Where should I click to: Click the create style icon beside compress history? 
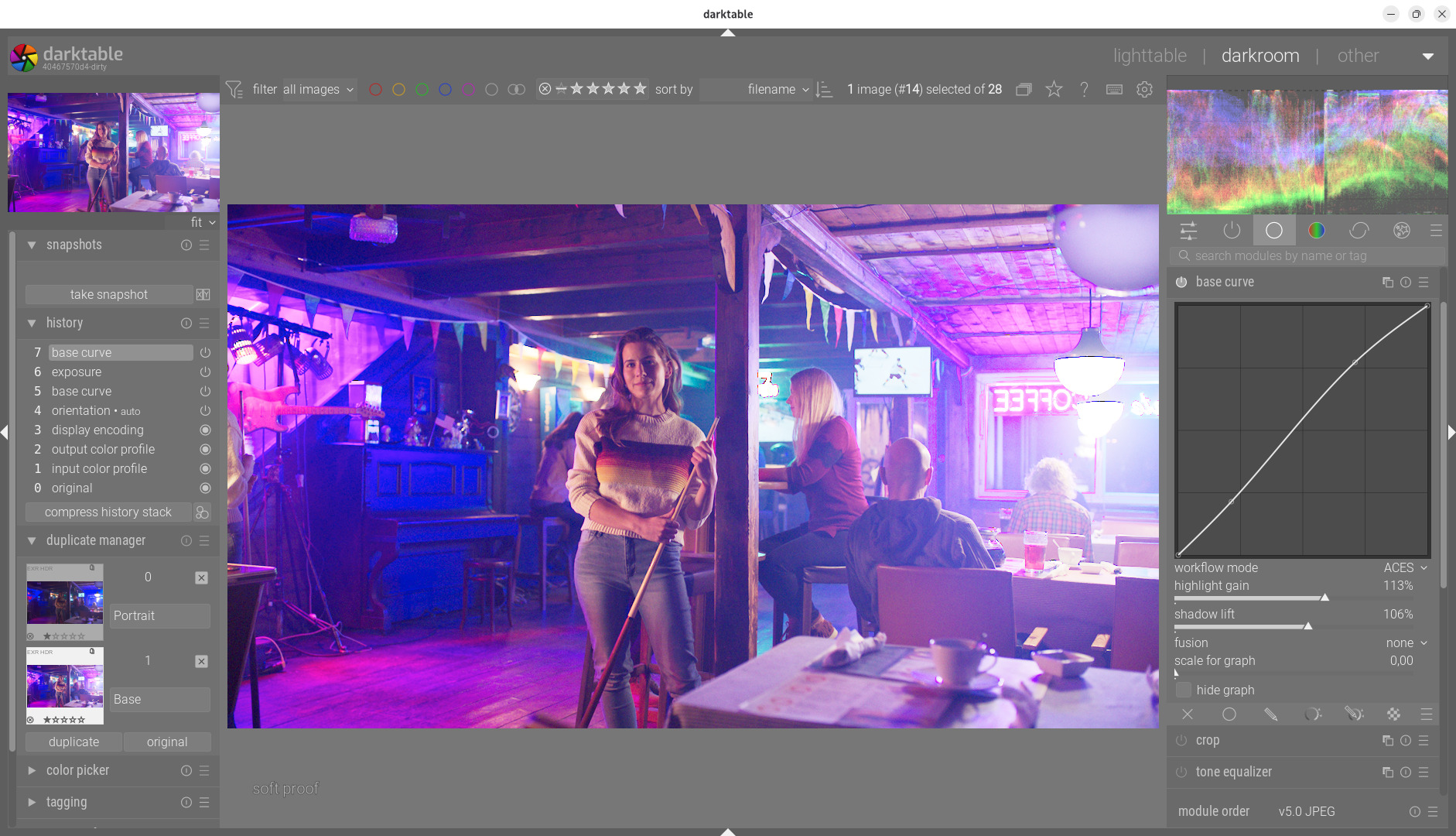(202, 512)
